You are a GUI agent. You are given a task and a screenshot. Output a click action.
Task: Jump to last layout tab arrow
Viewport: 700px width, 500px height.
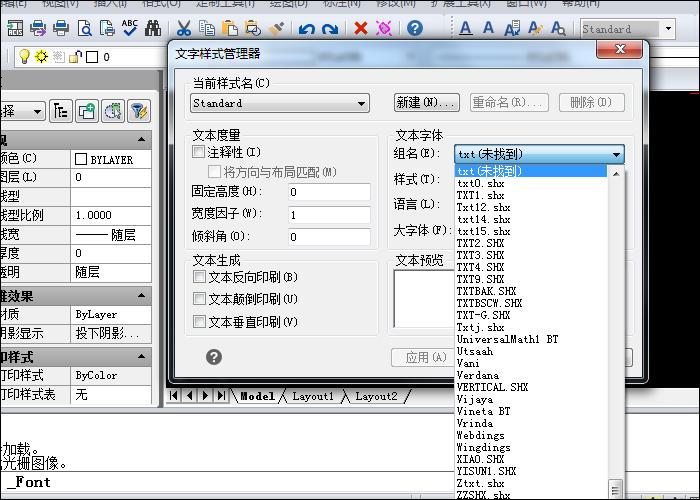221,396
